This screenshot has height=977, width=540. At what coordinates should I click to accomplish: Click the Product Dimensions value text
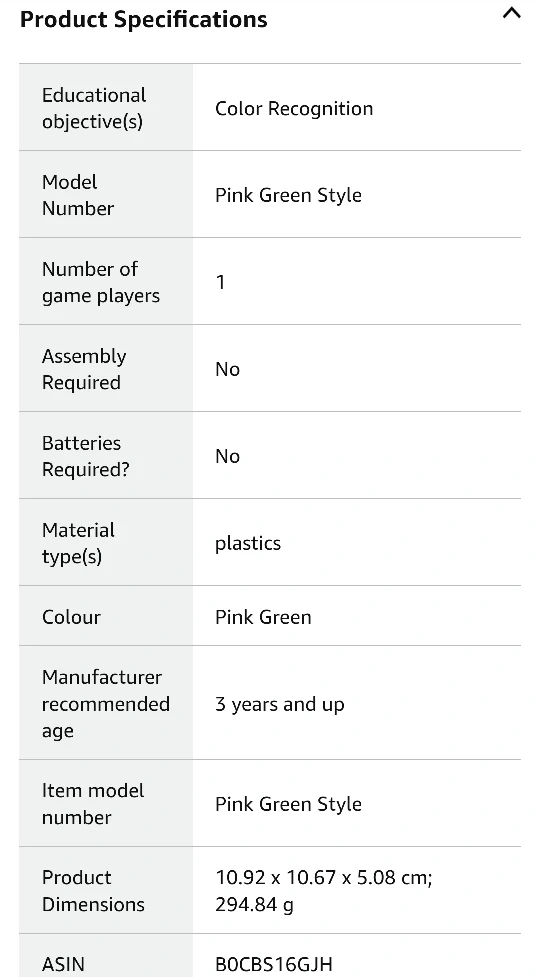324,890
